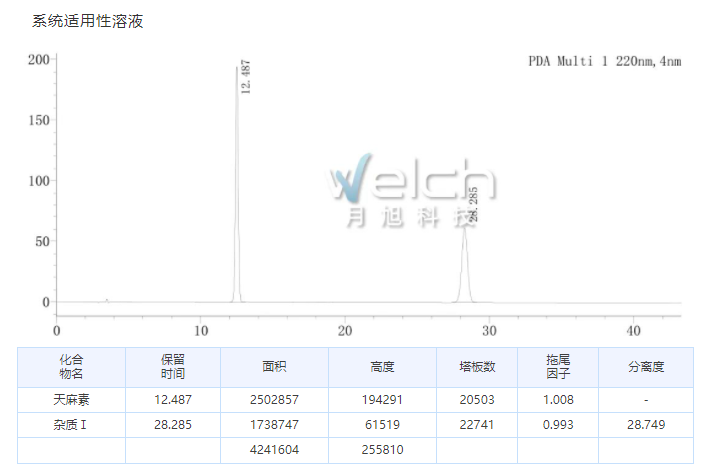Image resolution: width=703 pixels, height=469 pixels.
Task: Click the 塔板数 column header
Action: (x=477, y=367)
